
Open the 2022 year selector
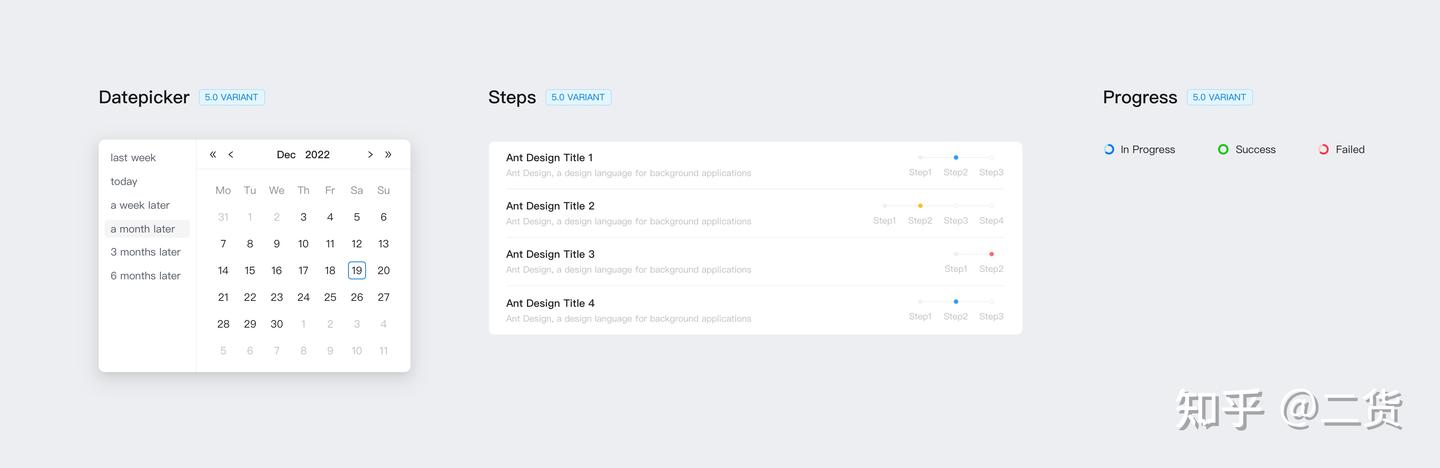[x=317, y=155]
